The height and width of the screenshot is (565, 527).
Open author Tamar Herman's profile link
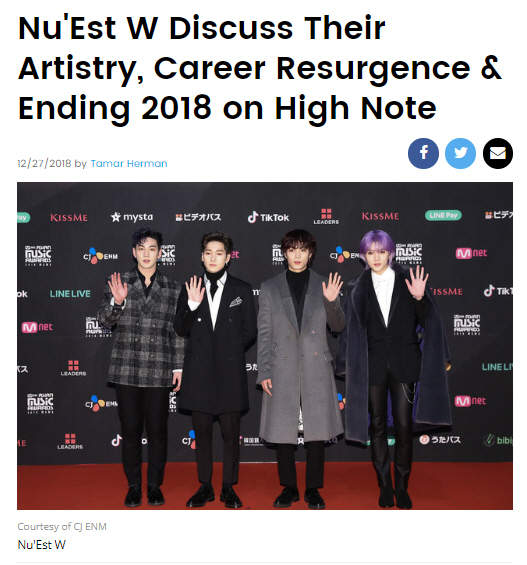129,164
